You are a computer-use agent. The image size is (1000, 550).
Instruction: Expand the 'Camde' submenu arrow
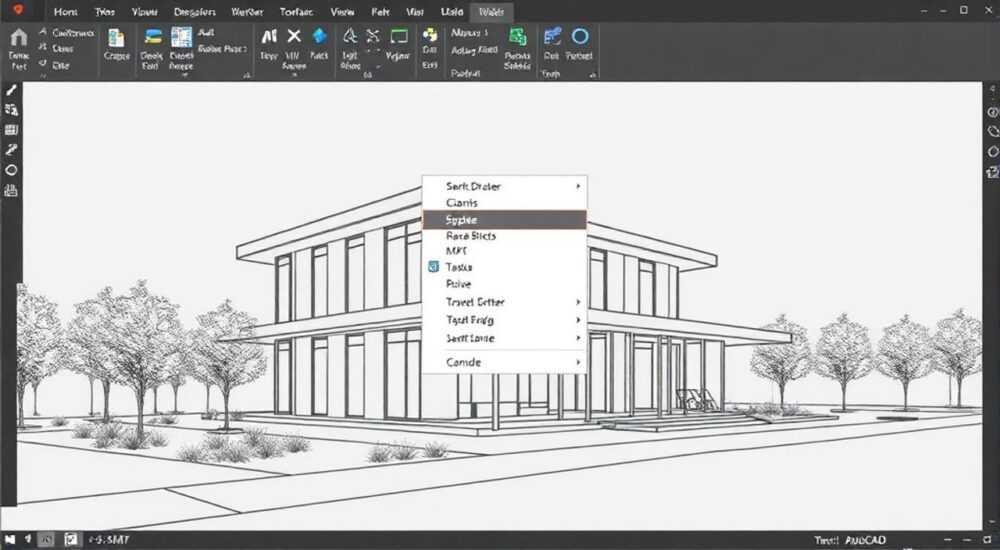578,362
